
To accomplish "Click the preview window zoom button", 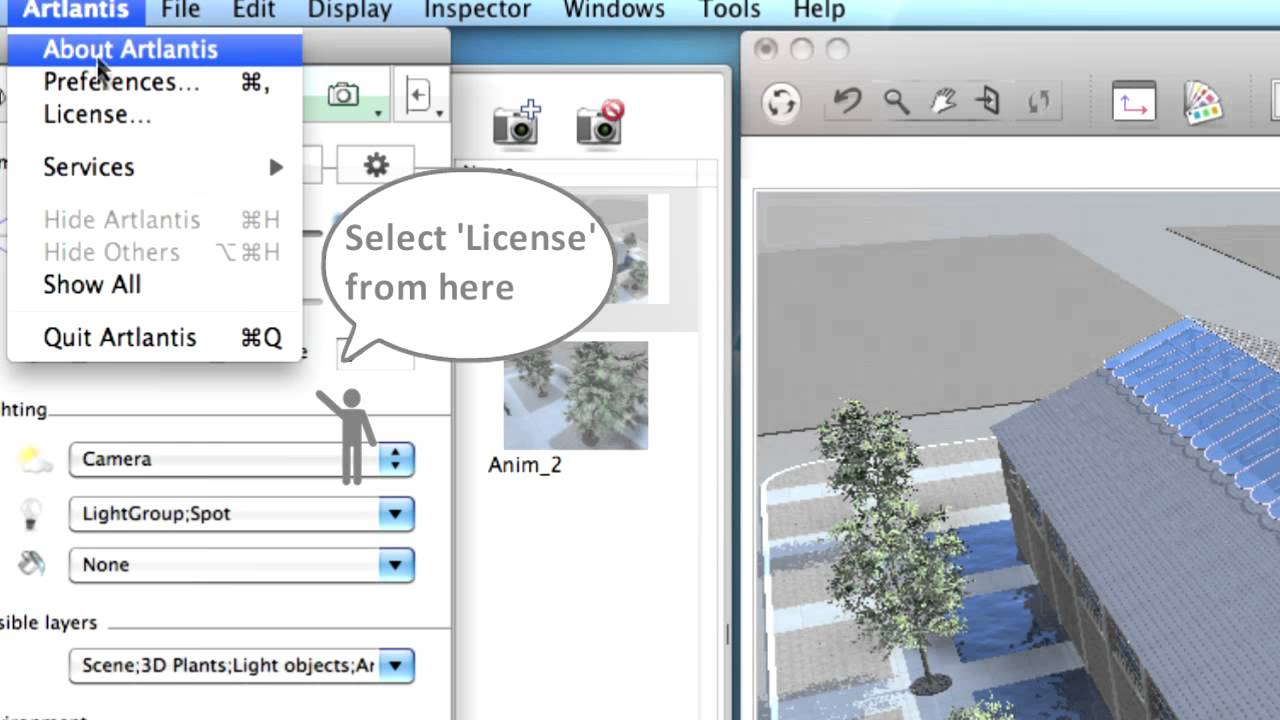I will (838, 49).
